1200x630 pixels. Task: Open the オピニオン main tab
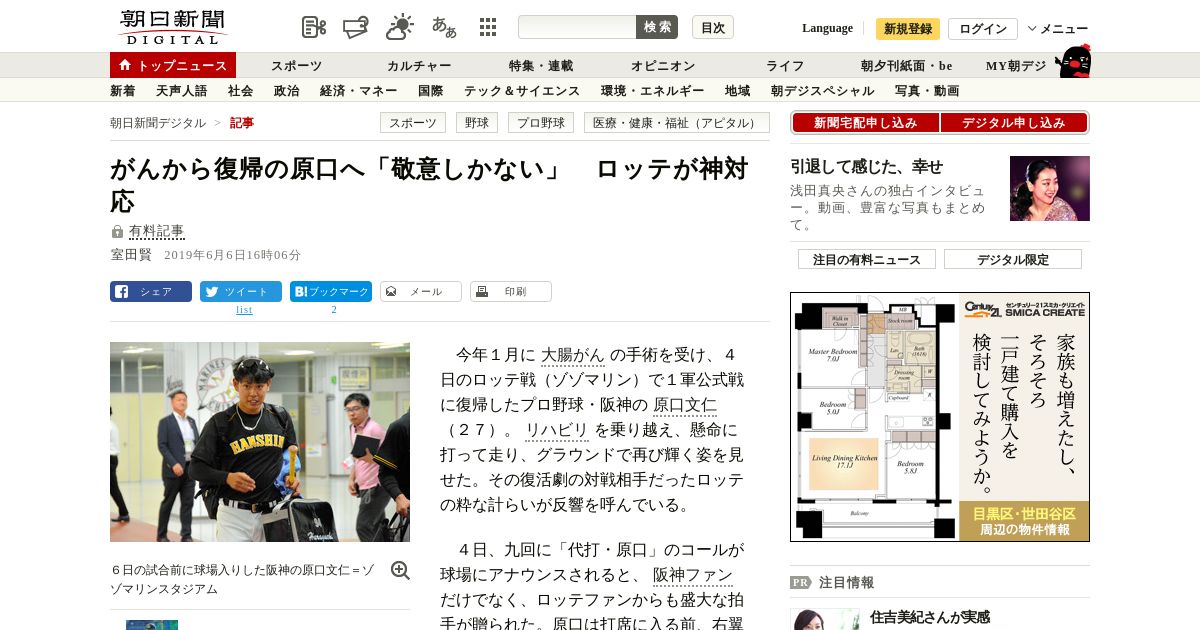tap(663, 66)
